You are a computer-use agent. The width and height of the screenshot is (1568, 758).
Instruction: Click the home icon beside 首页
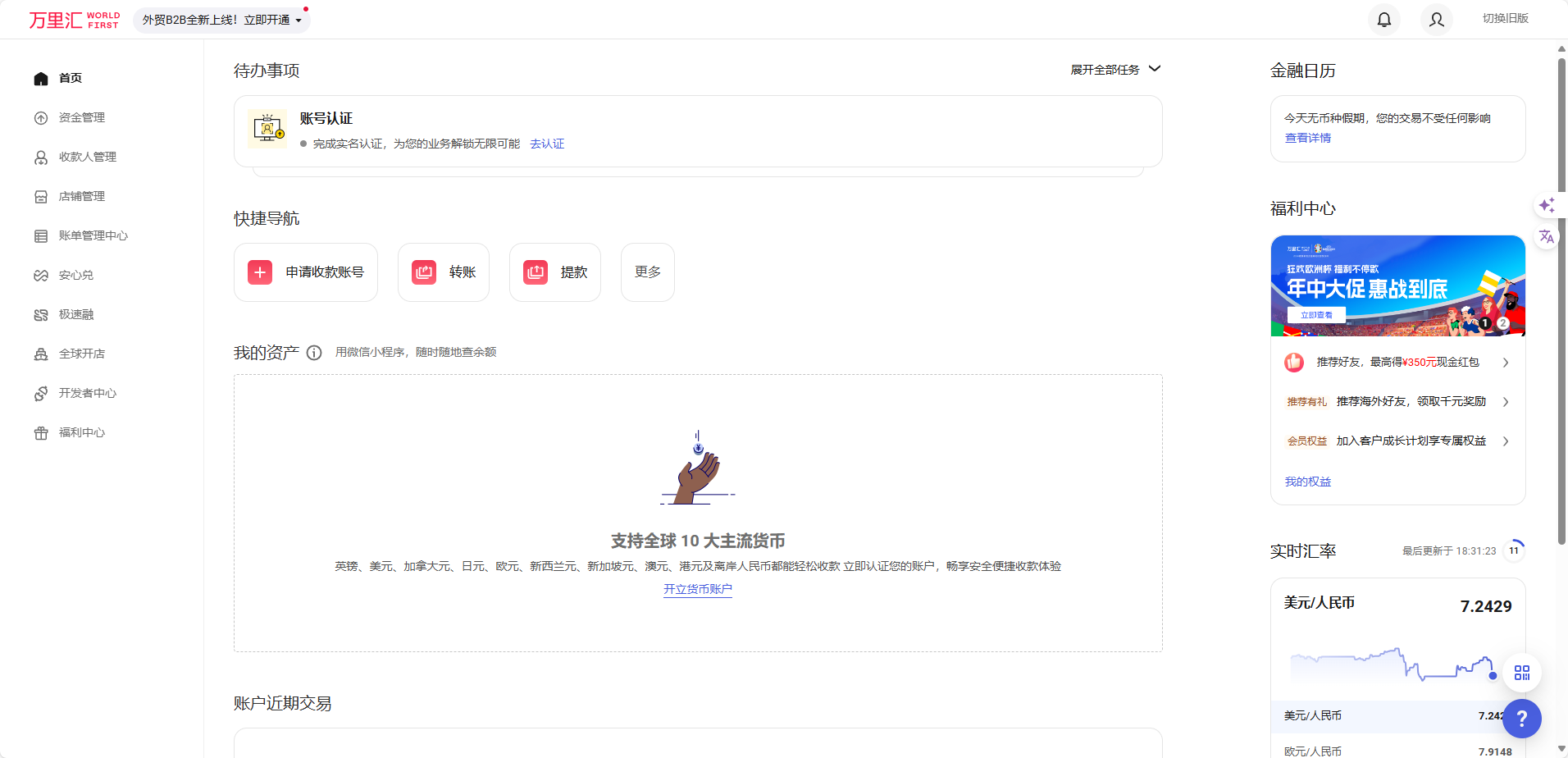point(41,78)
